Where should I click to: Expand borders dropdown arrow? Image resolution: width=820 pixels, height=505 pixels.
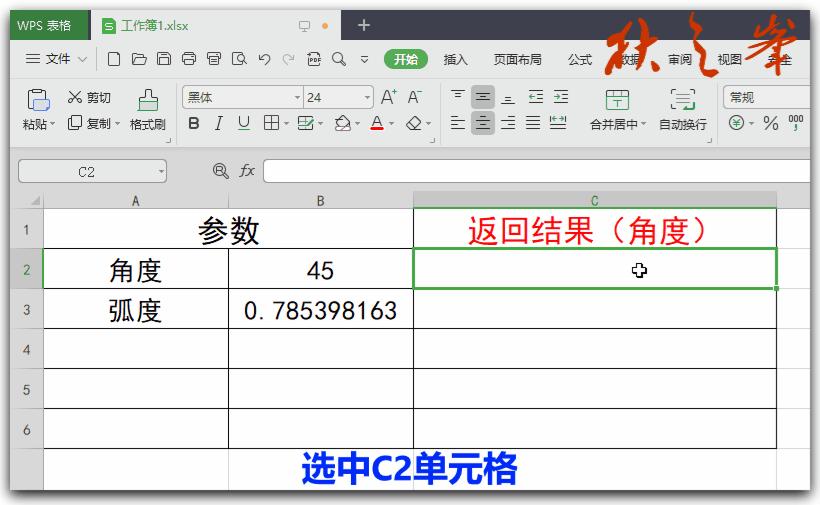click(x=286, y=124)
